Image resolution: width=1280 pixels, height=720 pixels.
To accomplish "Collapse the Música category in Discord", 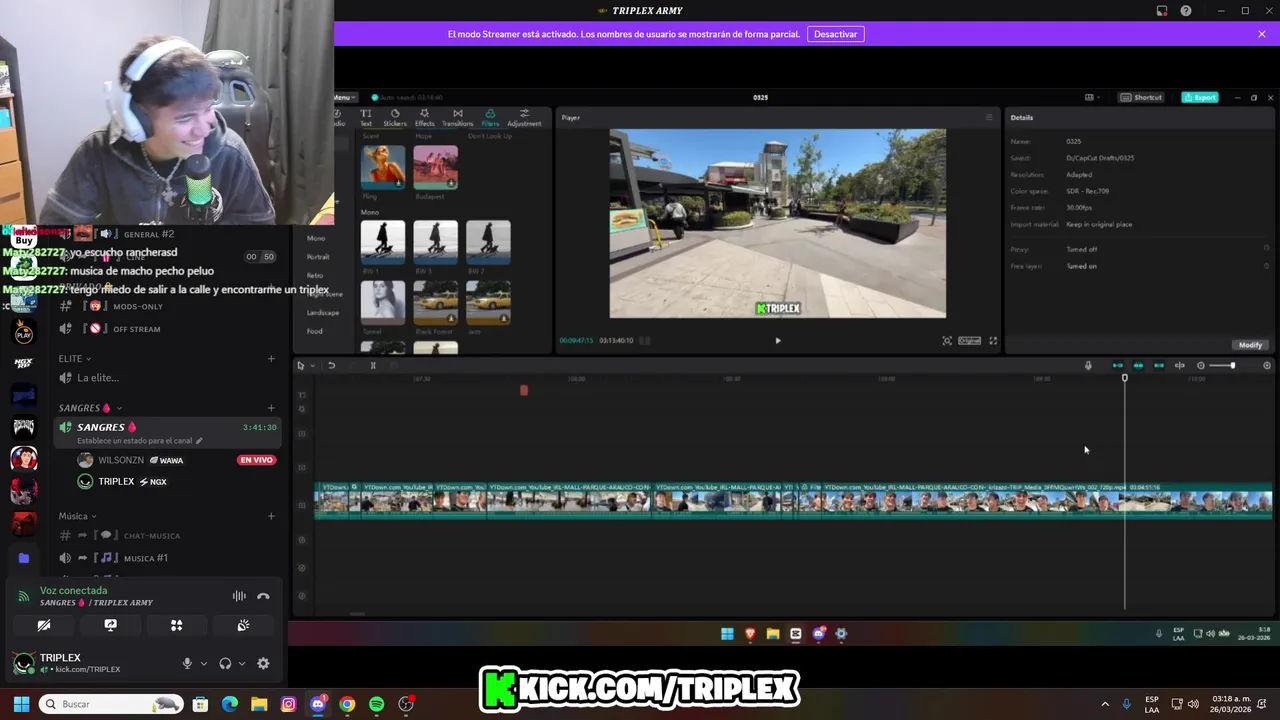I will pyautogui.click(x=77, y=516).
